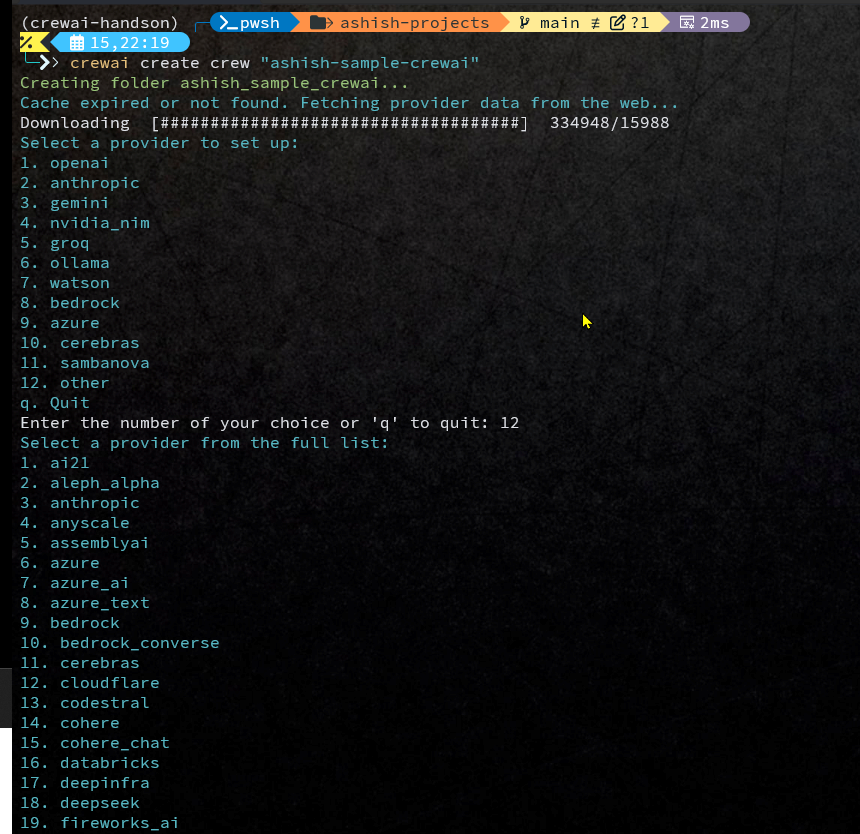Click the execution time icon by 2ms
The height and width of the screenshot is (834, 860).
tap(688, 23)
